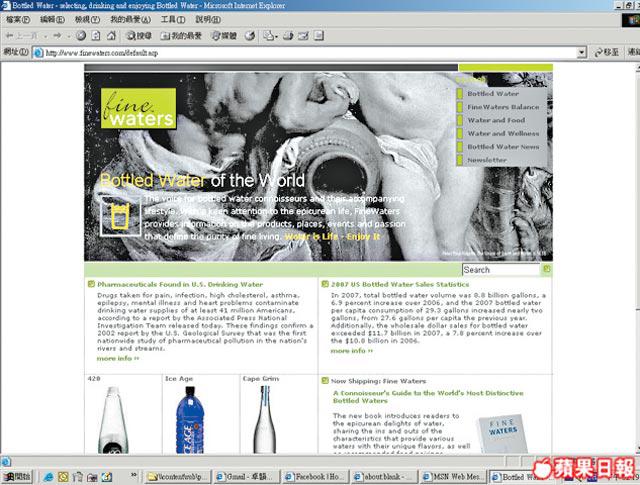Click more info under Sales Statistics article
This screenshot has width=640, height=485.
tap(351, 351)
